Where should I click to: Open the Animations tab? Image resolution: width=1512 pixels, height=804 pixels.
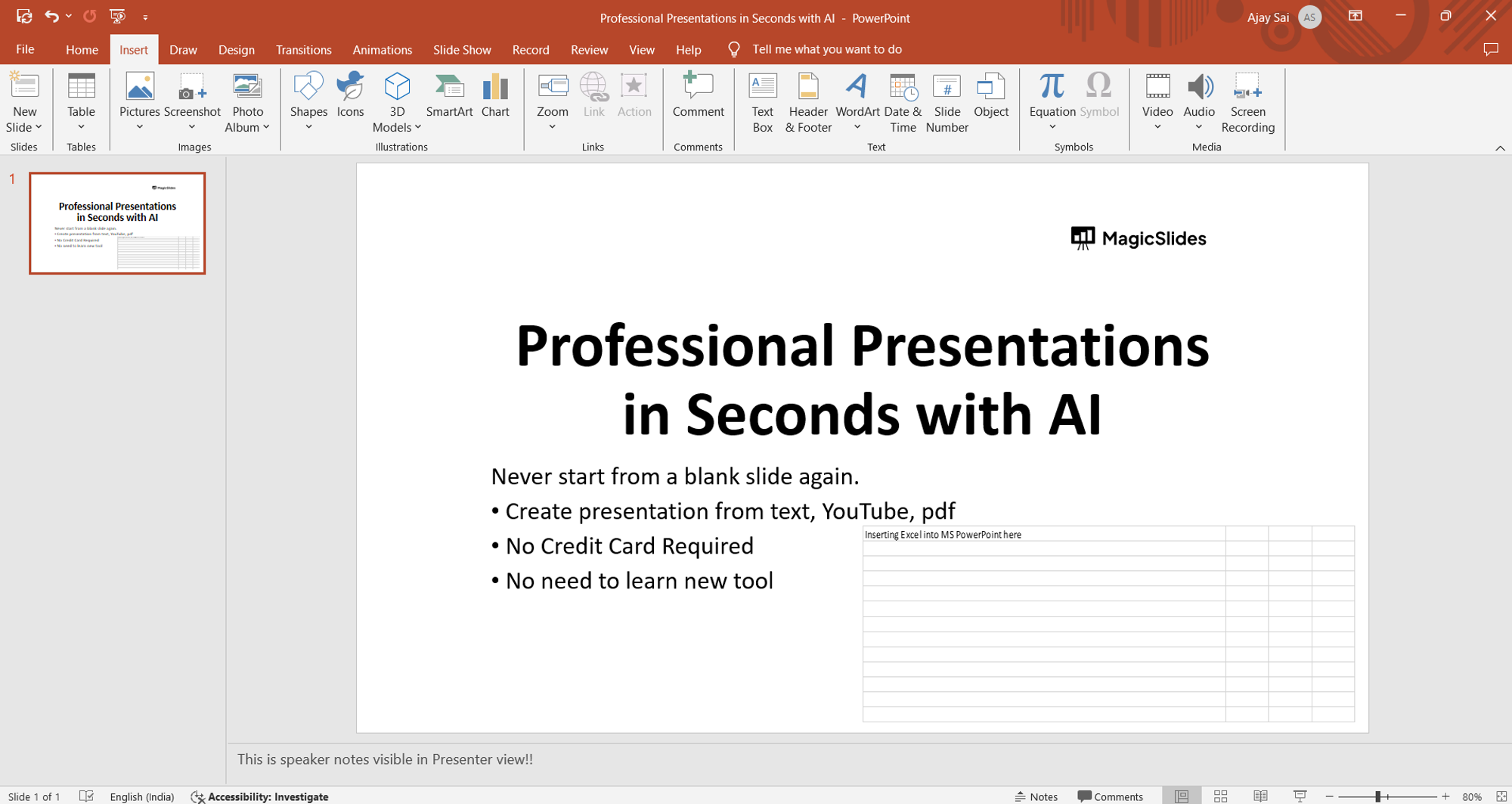tap(382, 49)
